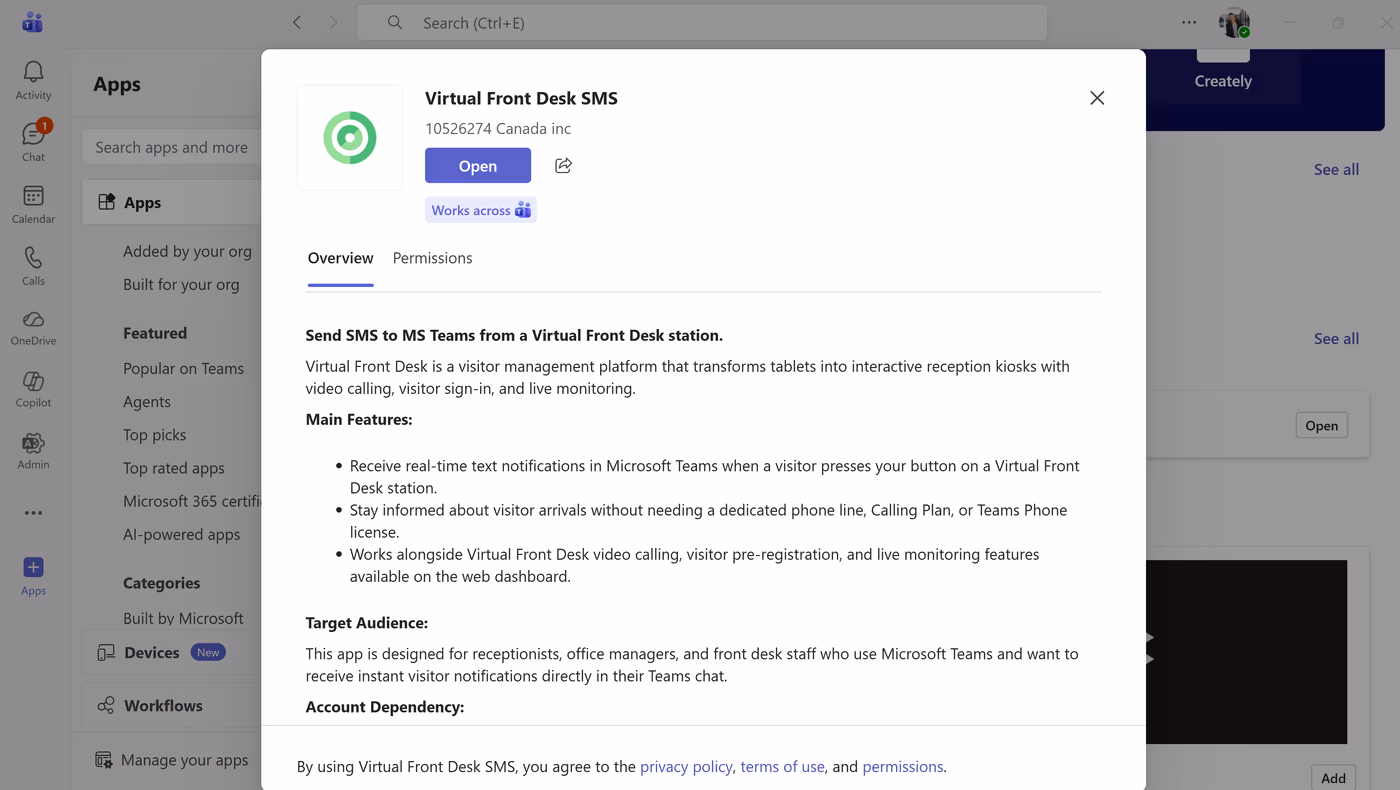
Task: Open the Devices section
Action: (x=172, y=652)
